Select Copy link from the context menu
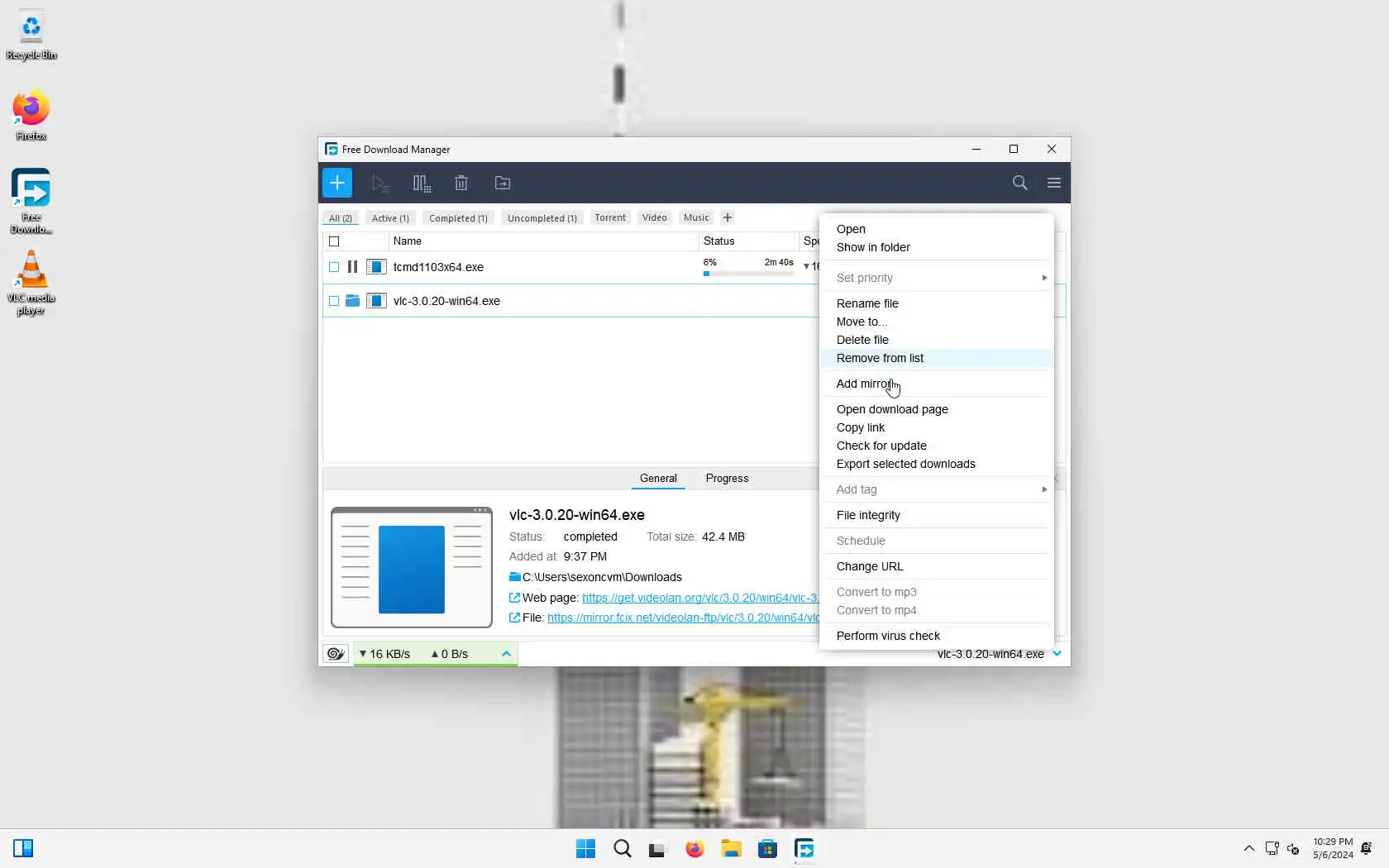 937,427
